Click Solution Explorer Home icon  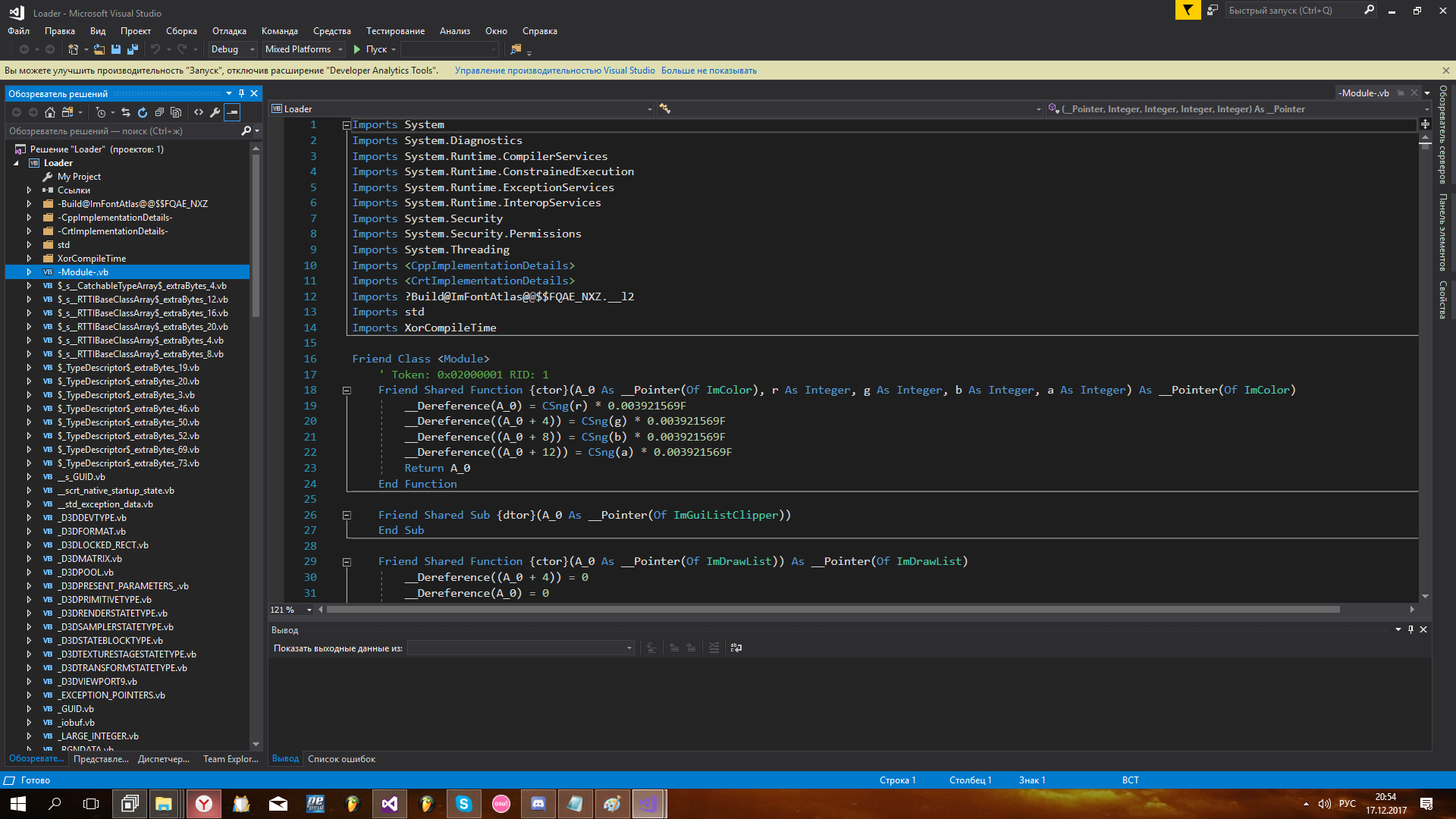click(50, 112)
